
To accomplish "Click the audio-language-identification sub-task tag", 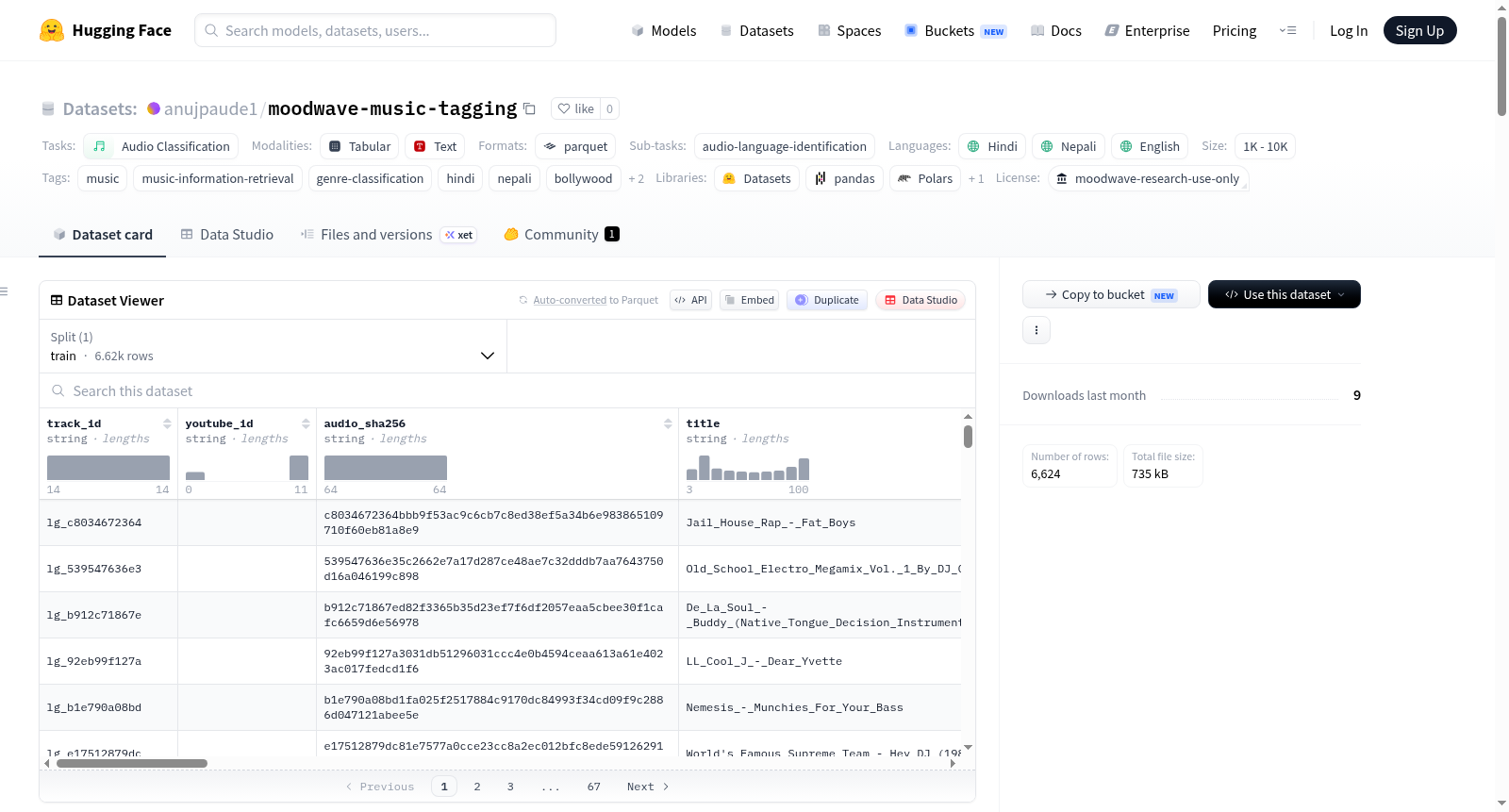I will click(785, 146).
